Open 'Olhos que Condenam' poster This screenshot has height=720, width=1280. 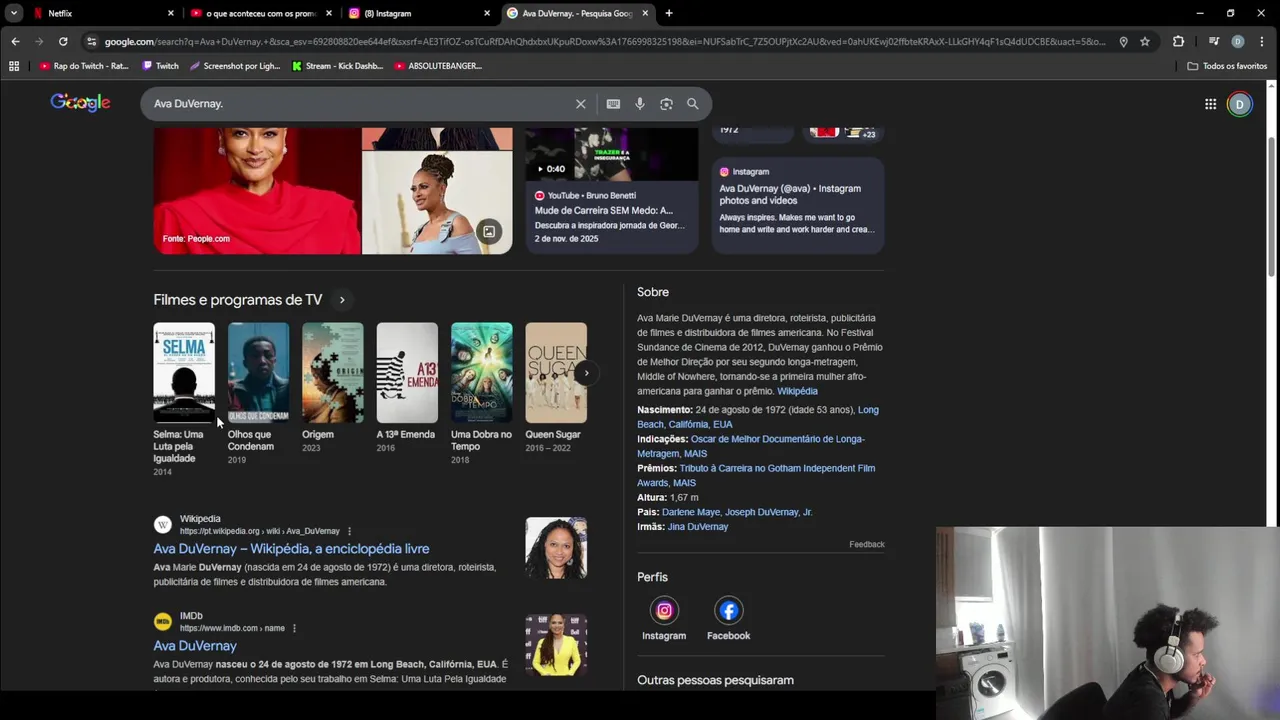tap(258, 372)
